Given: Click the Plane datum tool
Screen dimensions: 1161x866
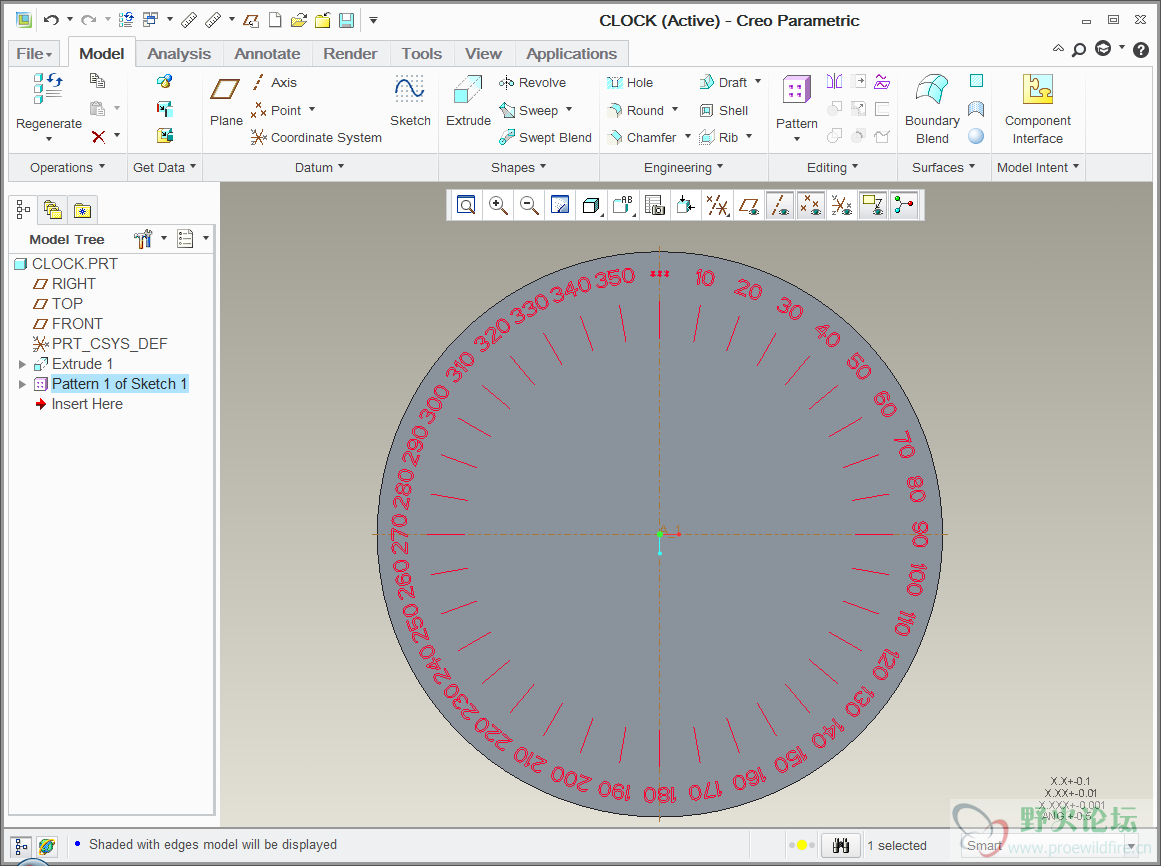Looking at the screenshot, I should (225, 101).
